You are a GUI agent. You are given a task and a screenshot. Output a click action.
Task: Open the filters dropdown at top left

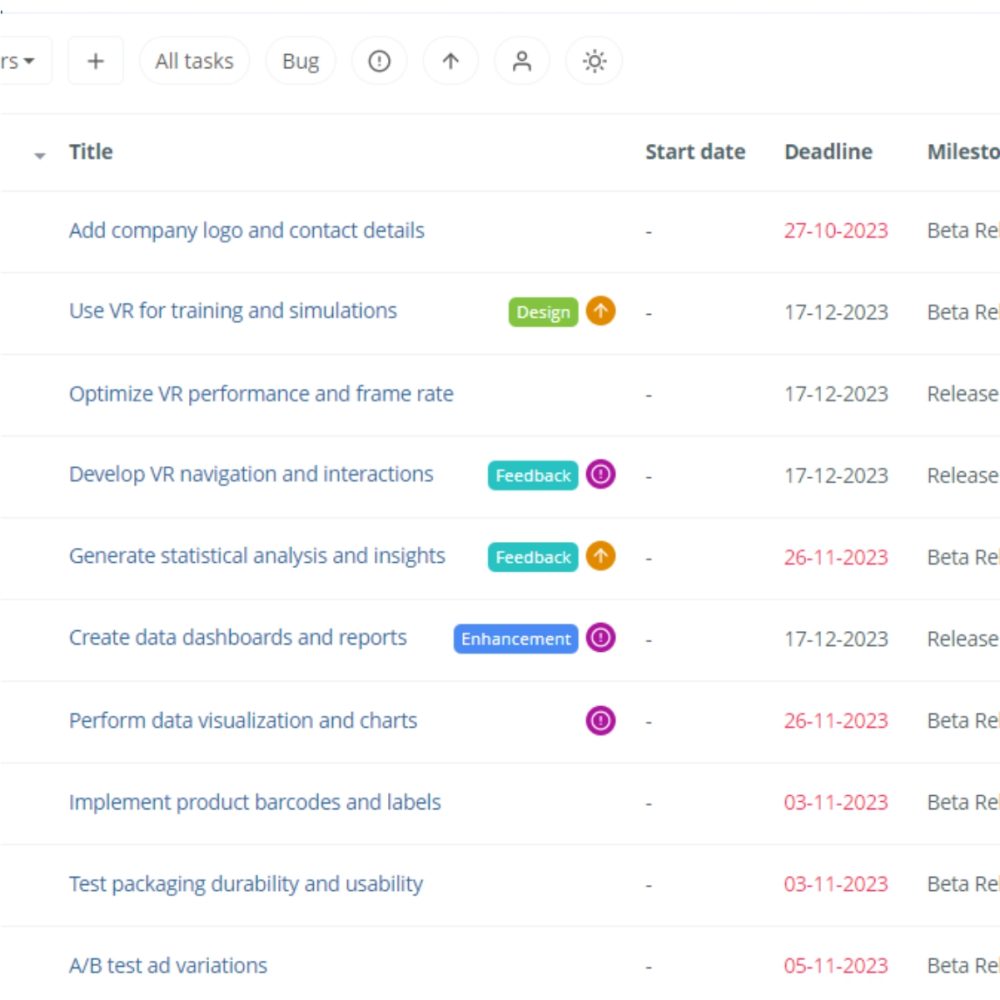[x=22, y=61]
